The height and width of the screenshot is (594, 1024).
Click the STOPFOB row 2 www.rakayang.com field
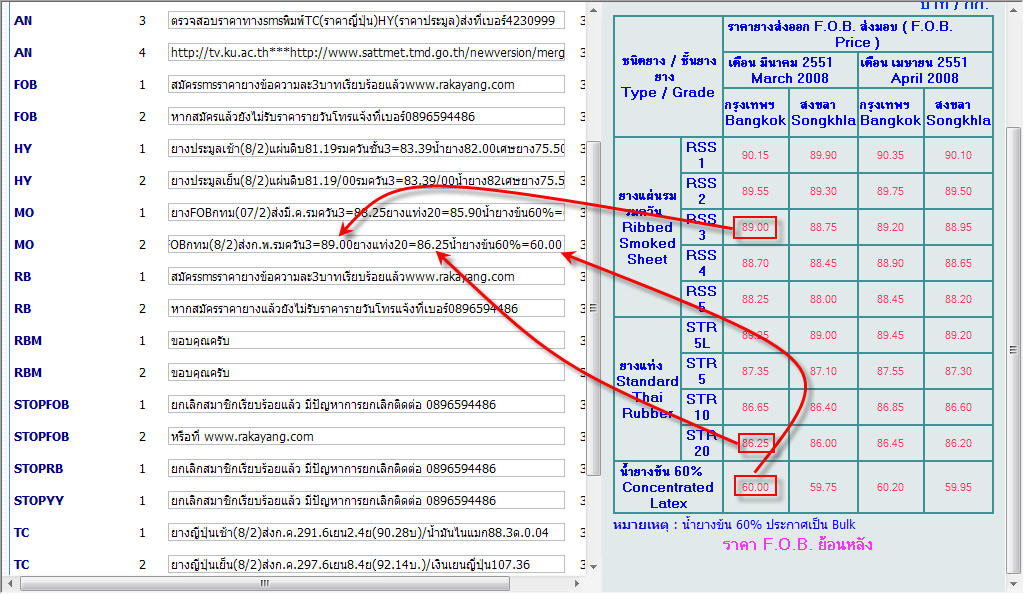pos(367,437)
